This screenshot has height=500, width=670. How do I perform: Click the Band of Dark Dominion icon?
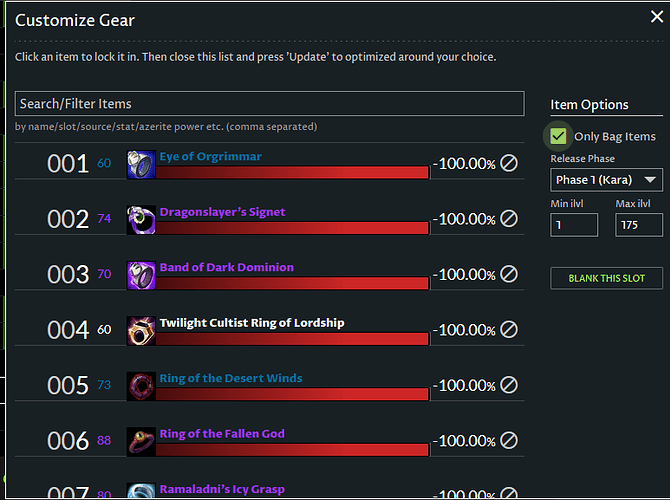(x=141, y=275)
